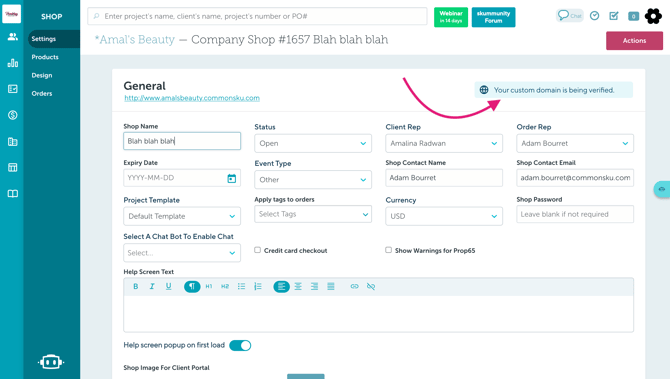The width and height of the screenshot is (670, 379).
Task: Open the table layout sidebar icon
Action: (x=12, y=167)
